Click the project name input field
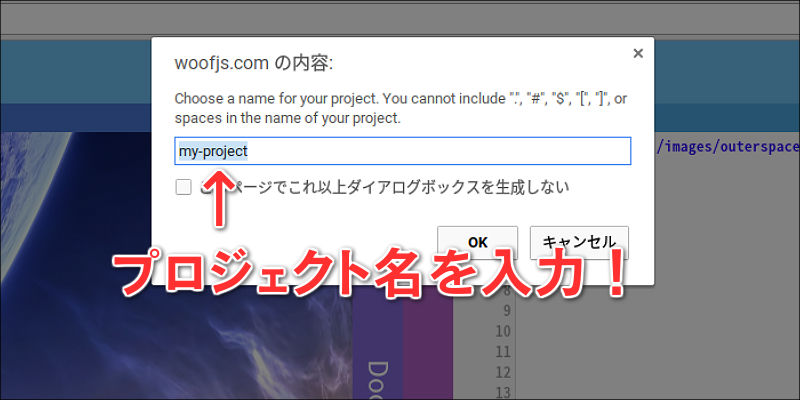 (x=403, y=151)
